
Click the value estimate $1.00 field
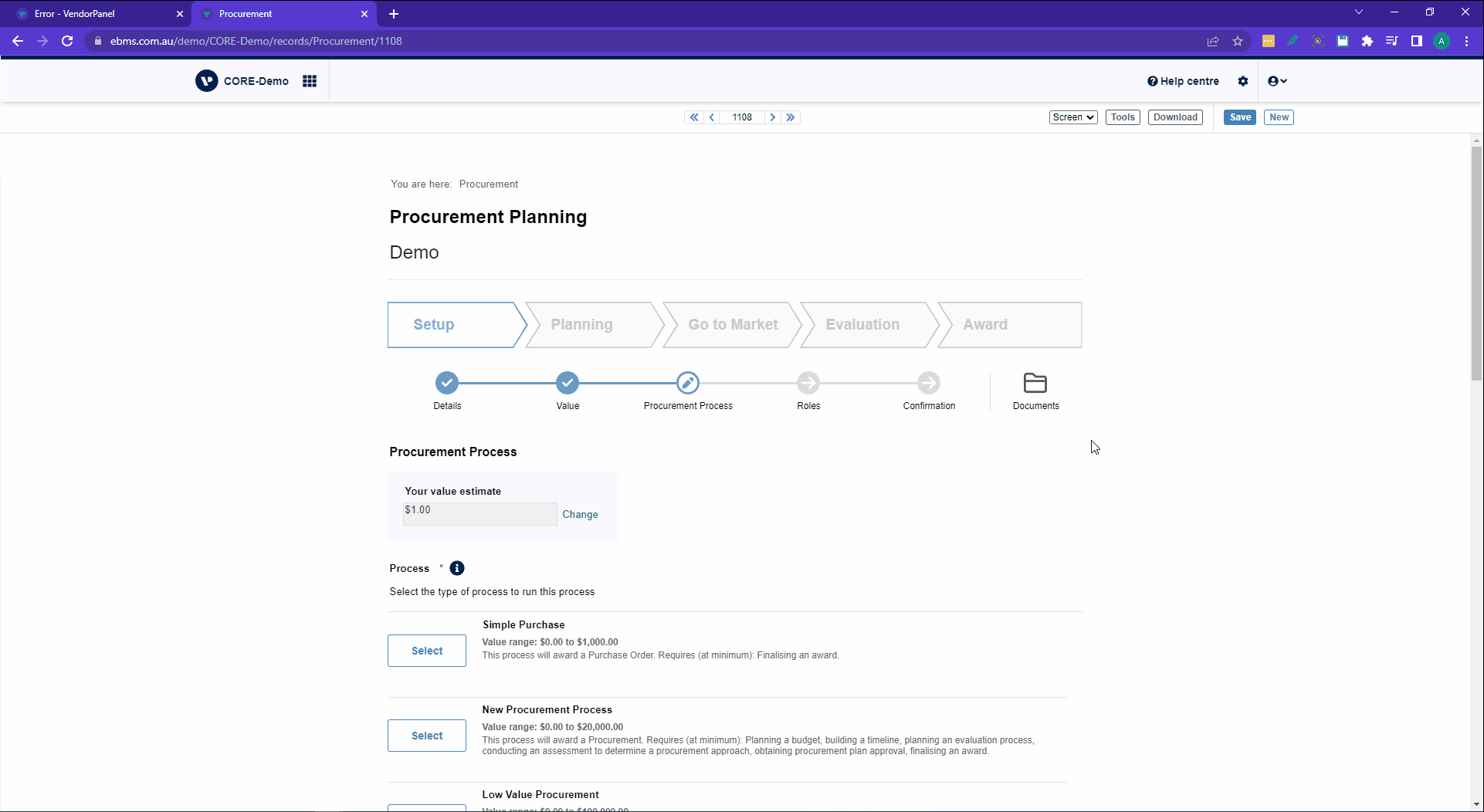tap(479, 514)
